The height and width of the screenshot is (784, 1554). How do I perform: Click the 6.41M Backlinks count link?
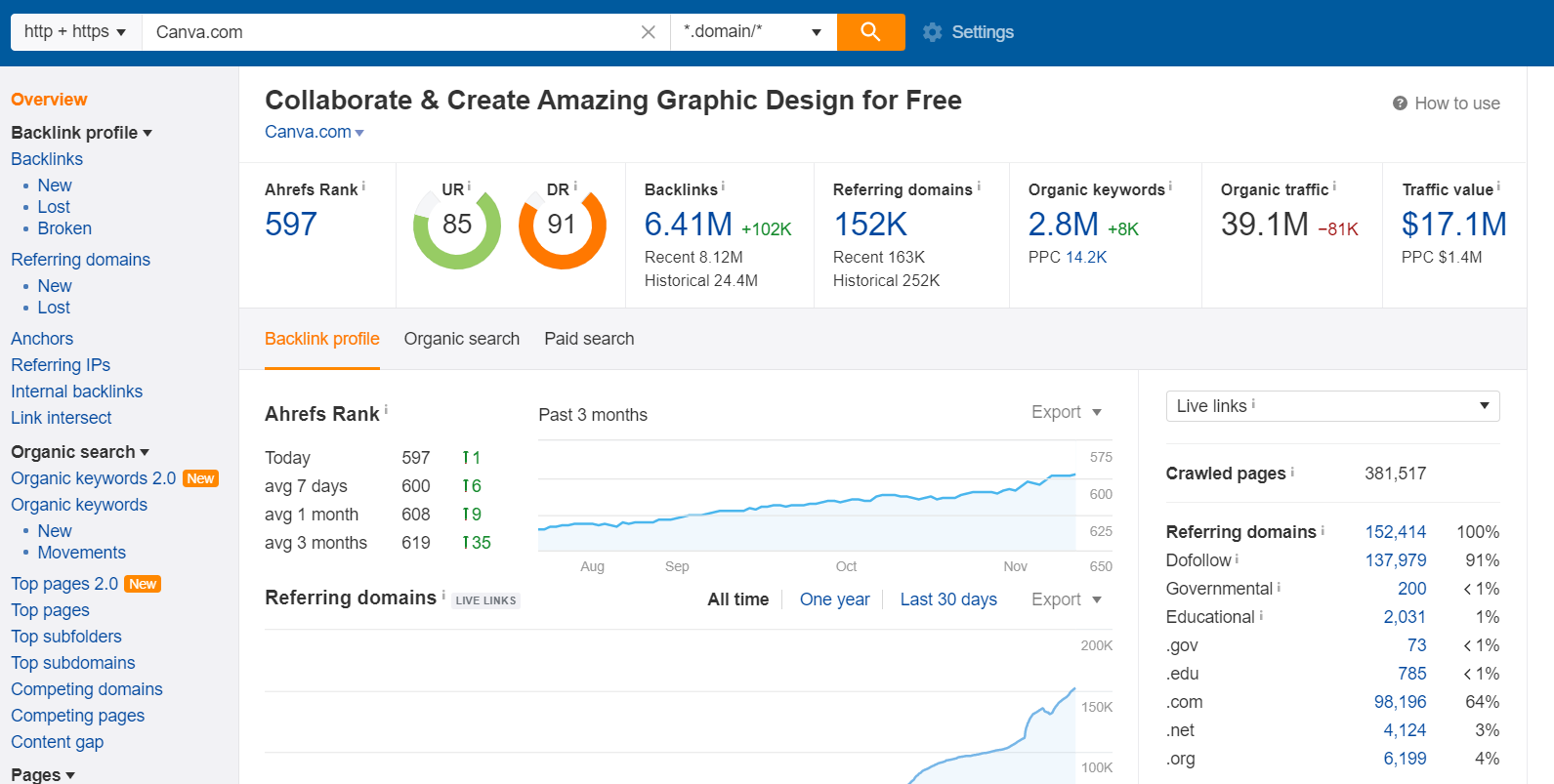point(688,225)
